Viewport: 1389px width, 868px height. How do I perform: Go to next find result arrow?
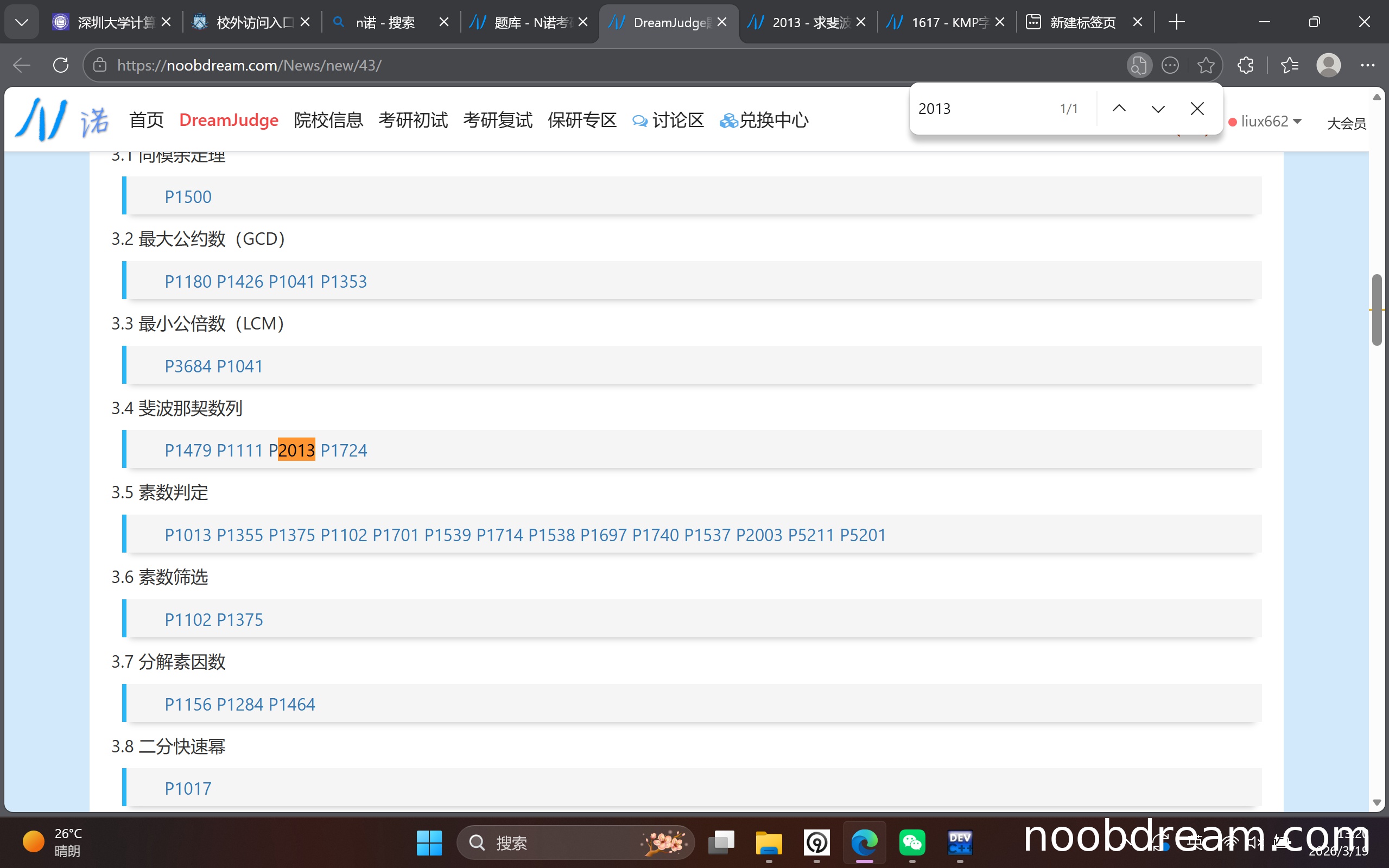(x=1158, y=109)
